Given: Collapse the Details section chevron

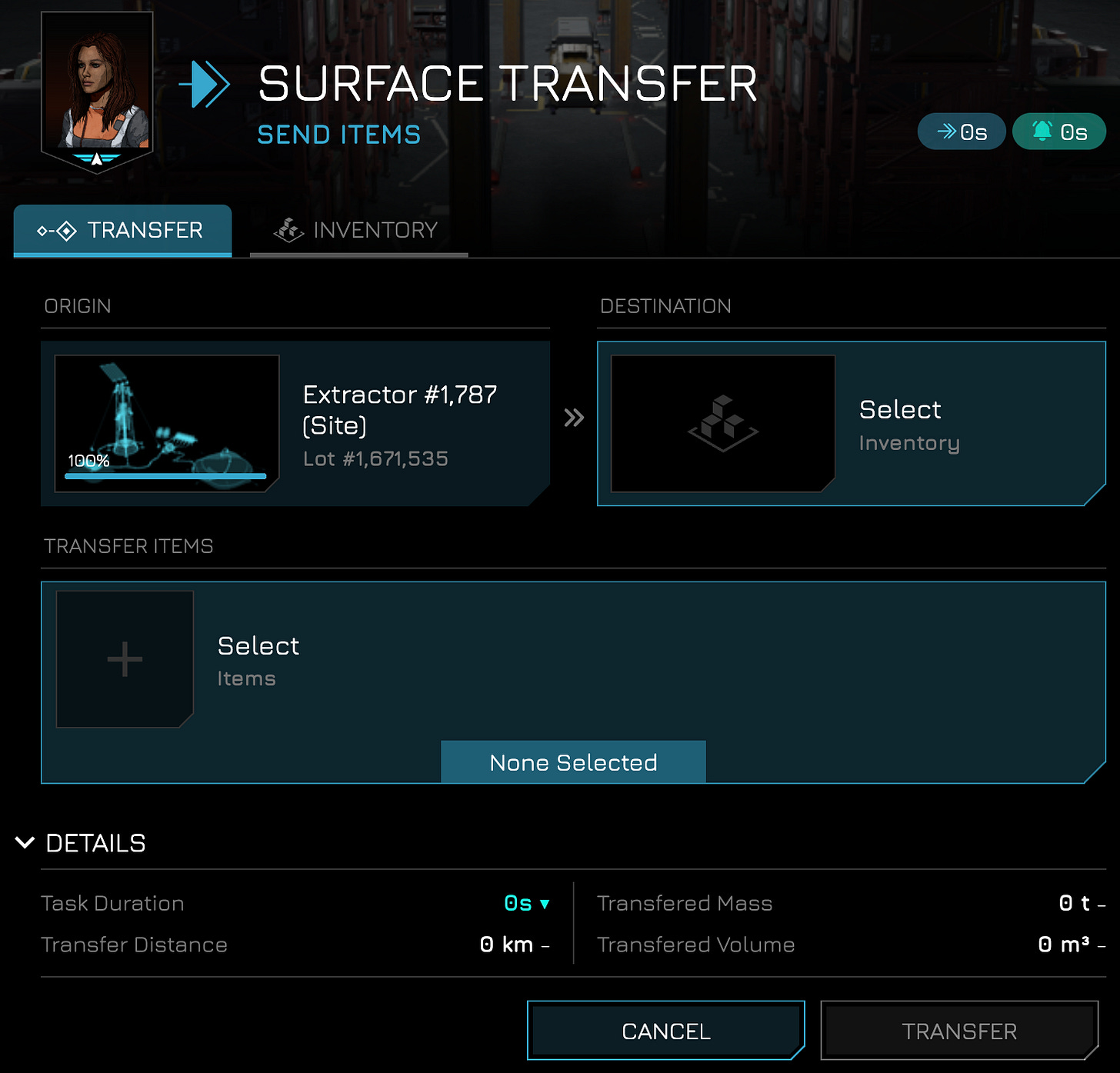Looking at the screenshot, I should pyautogui.click(x=25, y=842).
